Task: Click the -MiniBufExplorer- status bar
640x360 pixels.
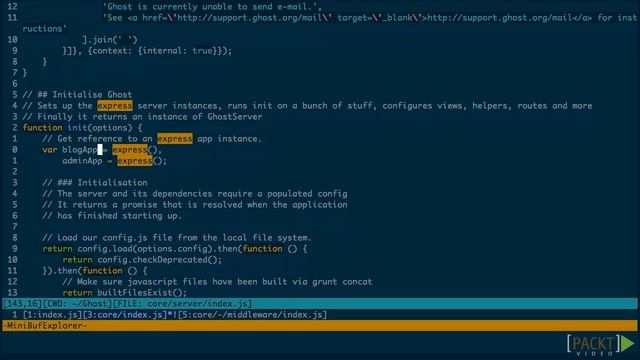Action: click(x=320, y=326)
